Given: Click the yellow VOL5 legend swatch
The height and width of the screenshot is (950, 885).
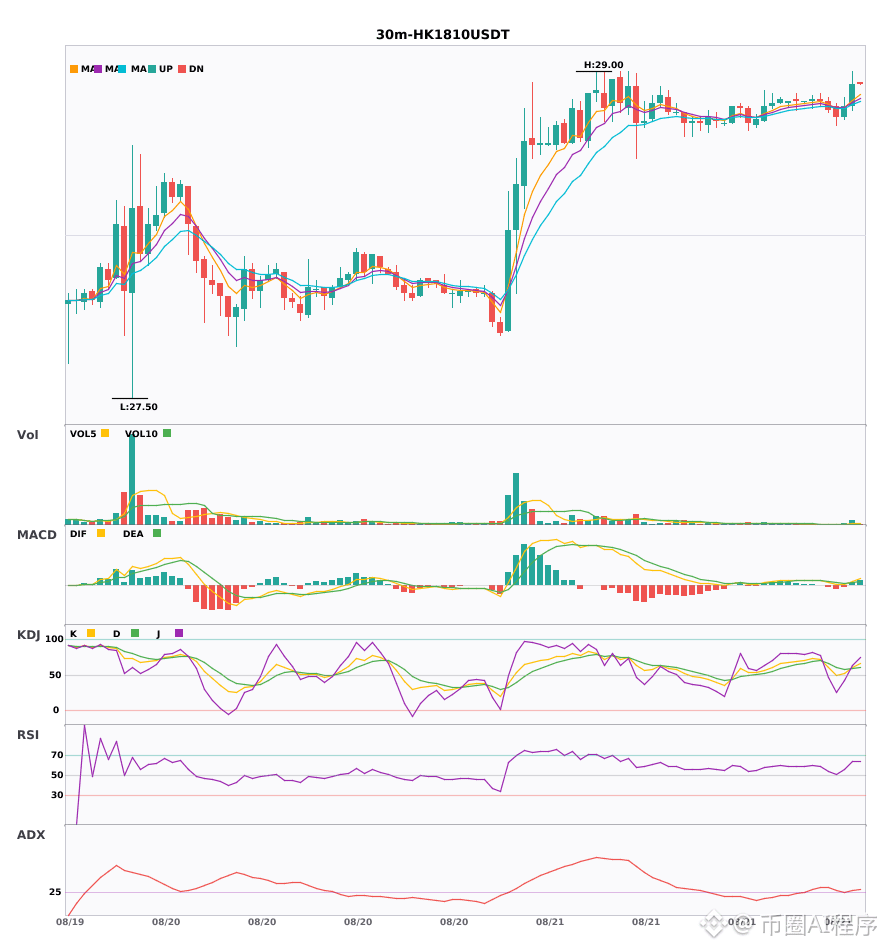Looking at the screenshot, I should pyautogui.click(x=105, y=433).
